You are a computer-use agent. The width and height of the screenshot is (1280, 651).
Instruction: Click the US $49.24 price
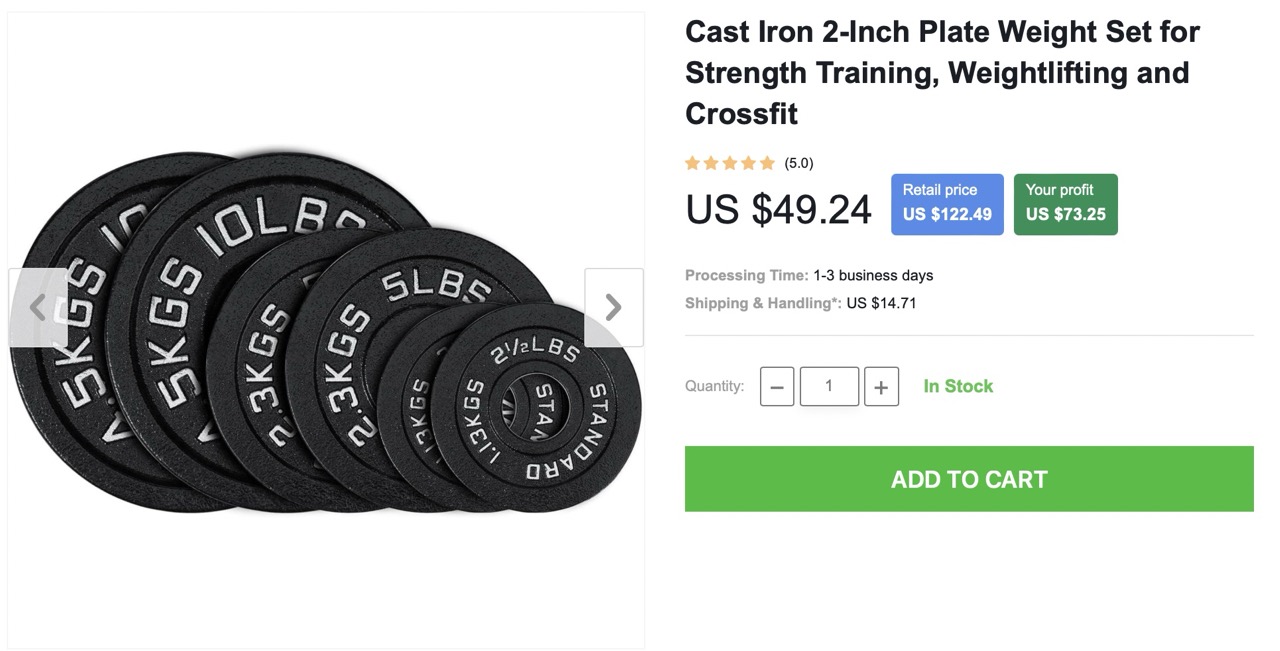778,209
